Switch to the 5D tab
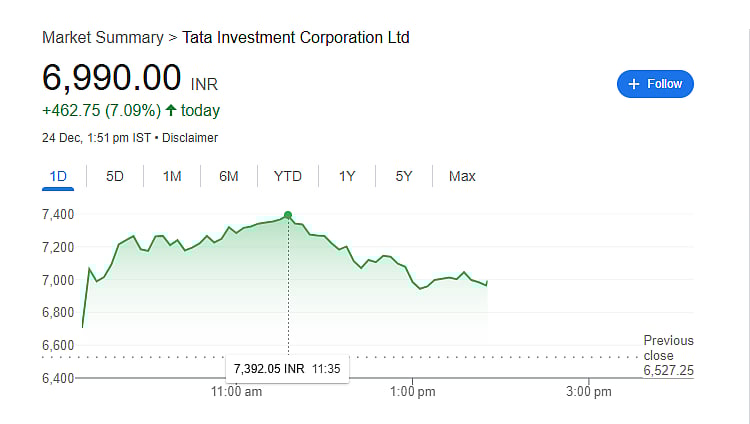Image resolution: width=750 pixels, height=424 pixels. point(115,177)
